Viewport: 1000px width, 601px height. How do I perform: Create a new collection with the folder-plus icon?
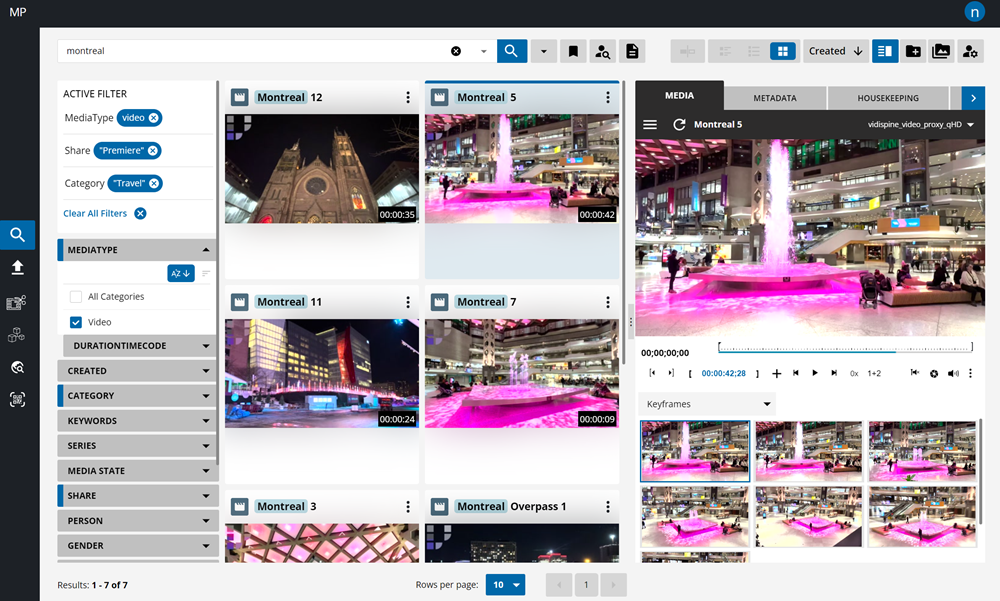[x=913, y=50]
